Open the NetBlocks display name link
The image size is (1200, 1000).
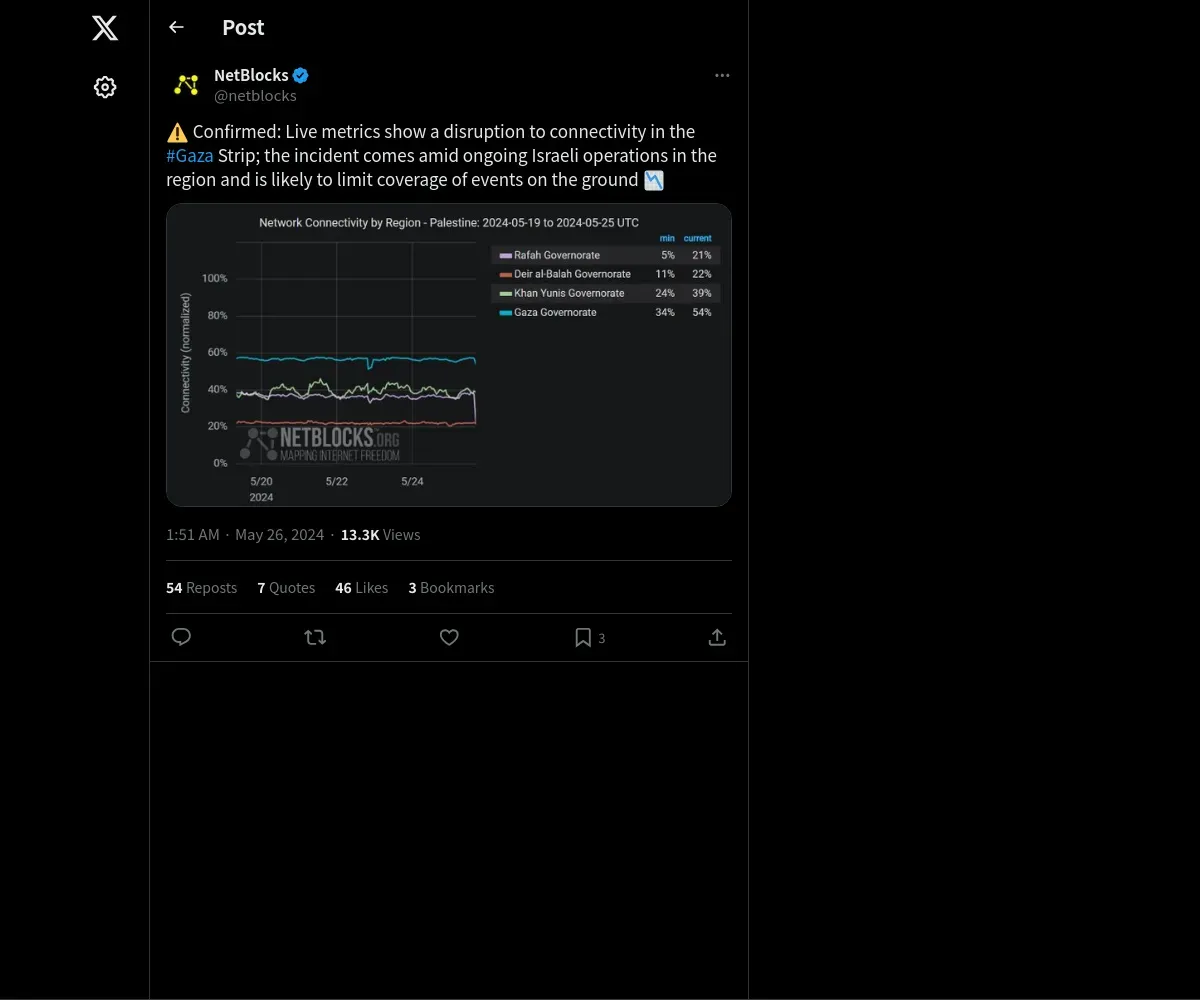tap(251, 75)
